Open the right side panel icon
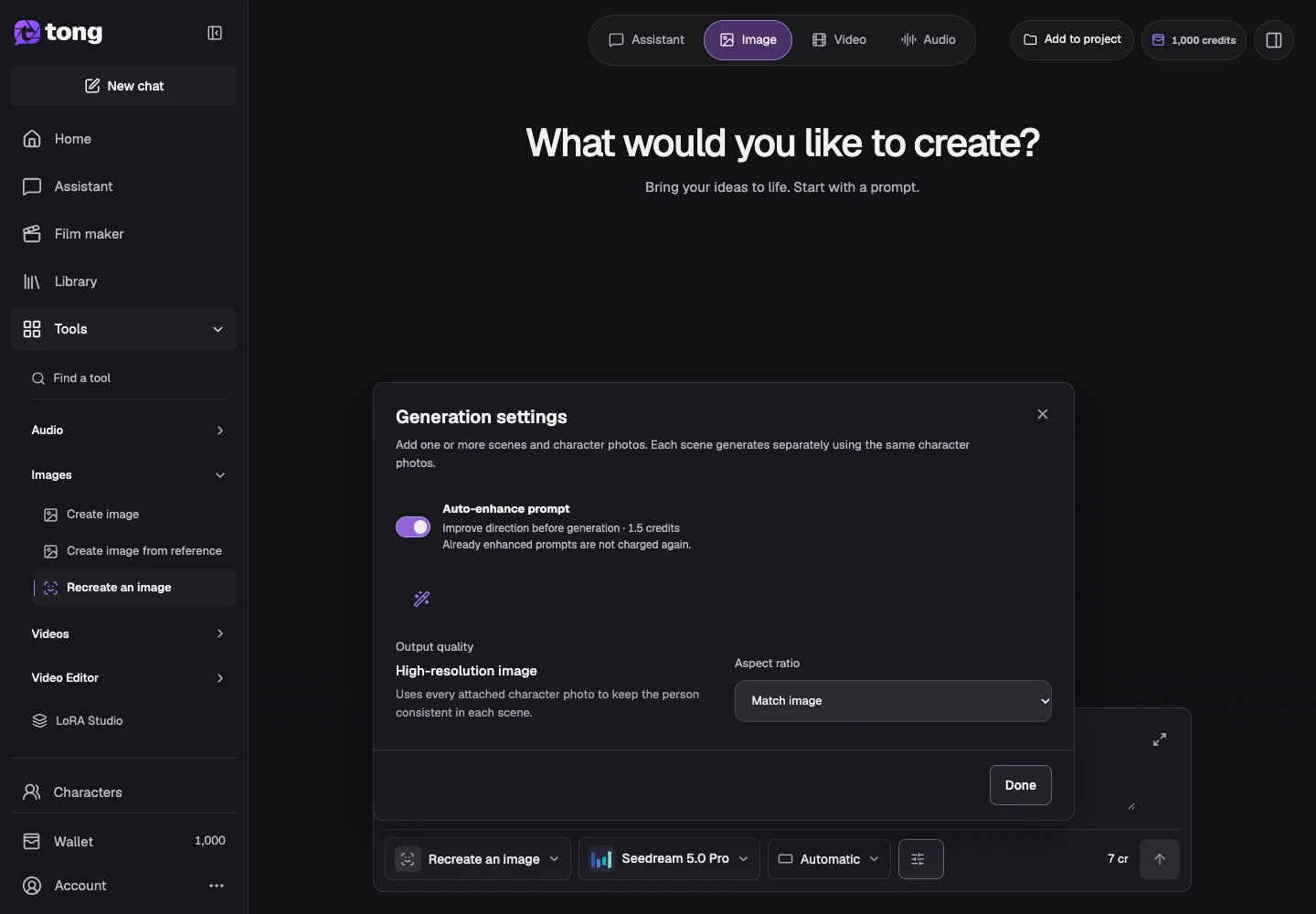 [1274, 40]
